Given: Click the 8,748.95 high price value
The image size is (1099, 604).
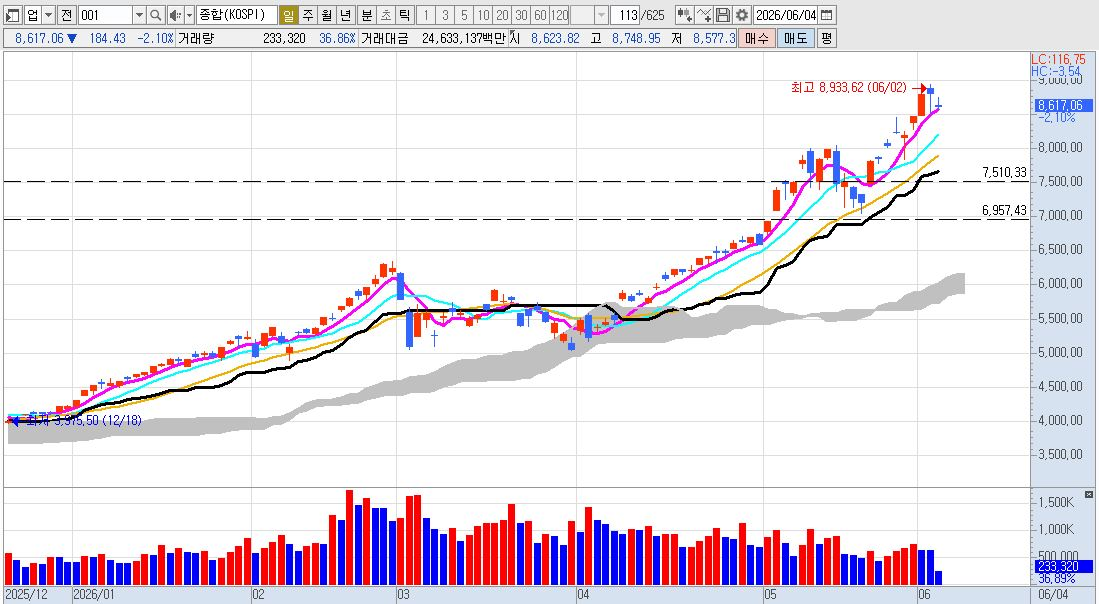Looking at the screenshot, I should point(636,39).
